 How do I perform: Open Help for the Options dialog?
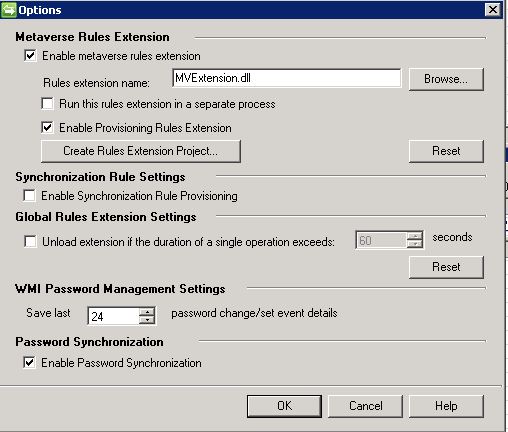(446, 406)
